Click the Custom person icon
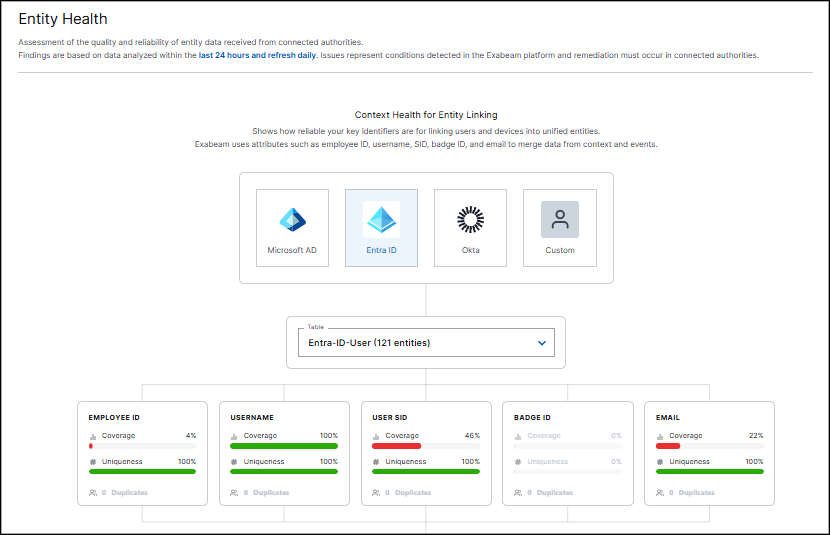 560,220
